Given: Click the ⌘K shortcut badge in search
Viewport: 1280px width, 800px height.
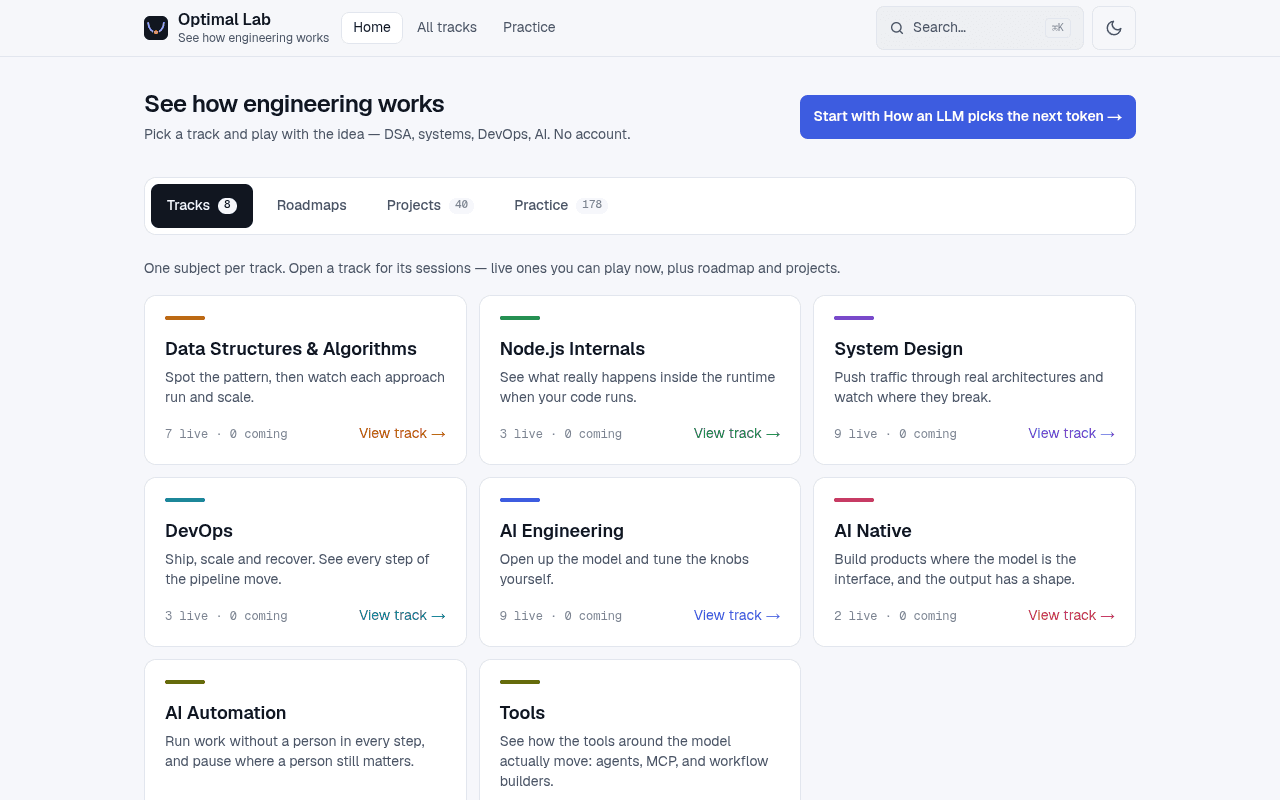Looking at the screenshot, I should tap(1058, 28).
